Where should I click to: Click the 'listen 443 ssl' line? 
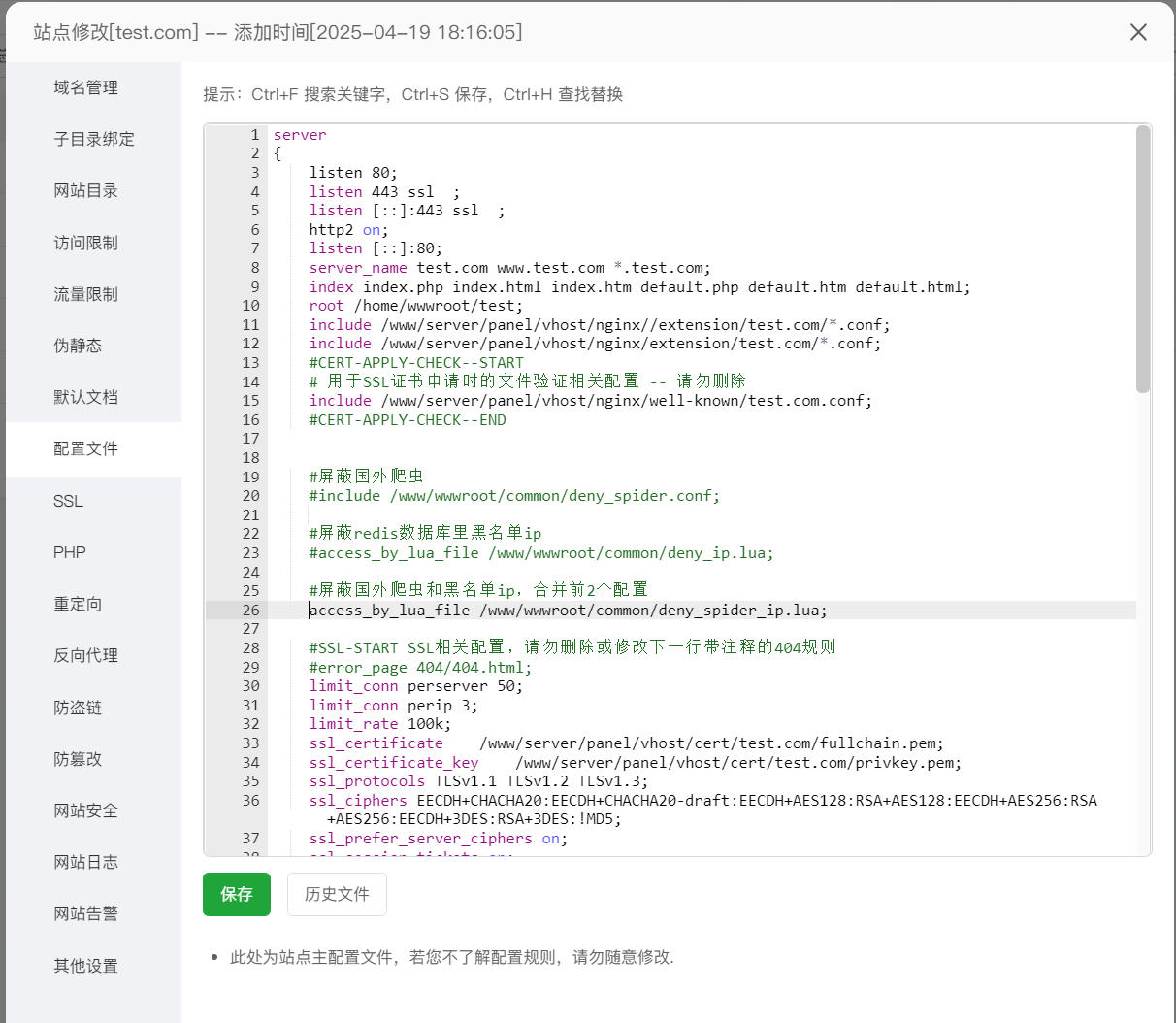(x=384, y=192)
